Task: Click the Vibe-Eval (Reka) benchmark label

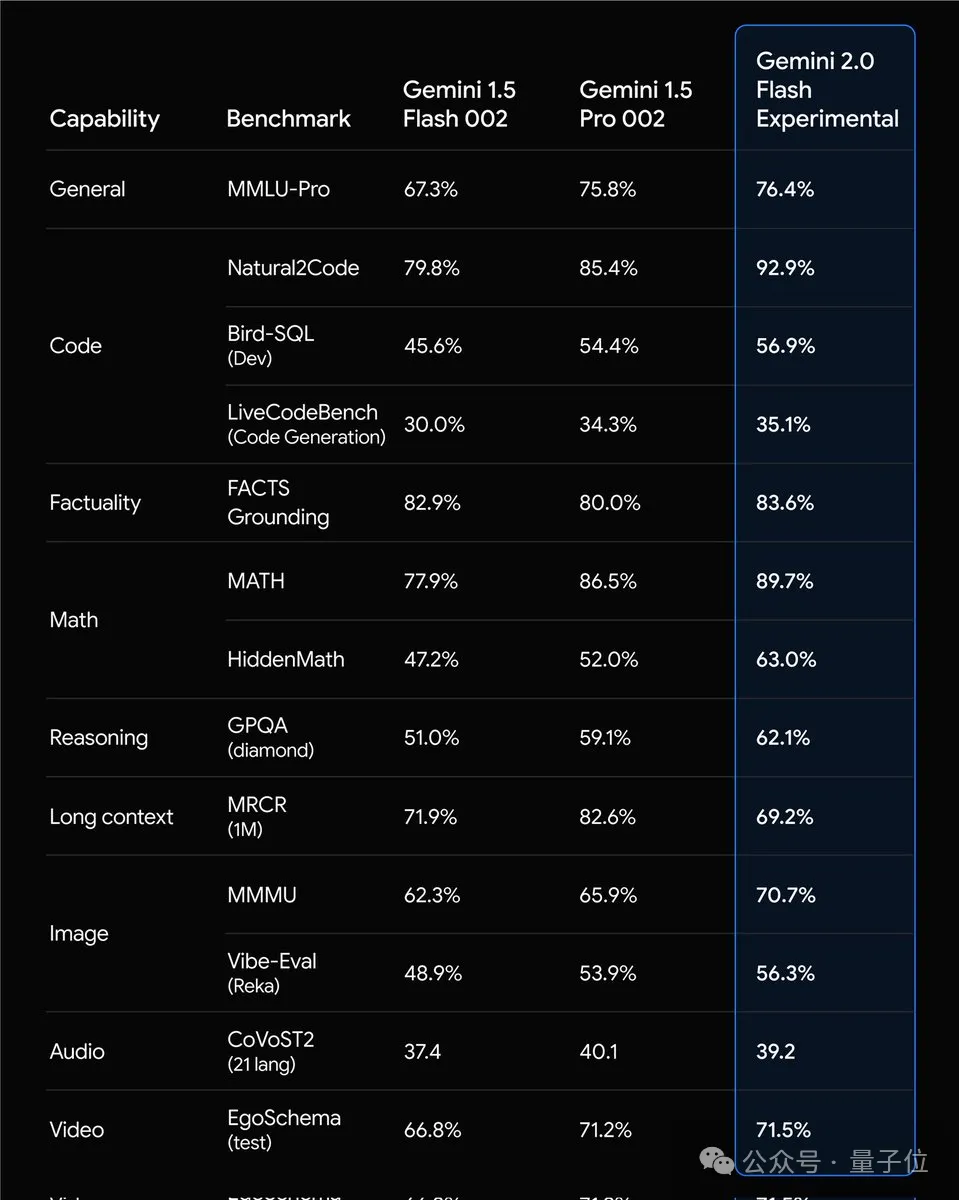Action: coord(271,972)
